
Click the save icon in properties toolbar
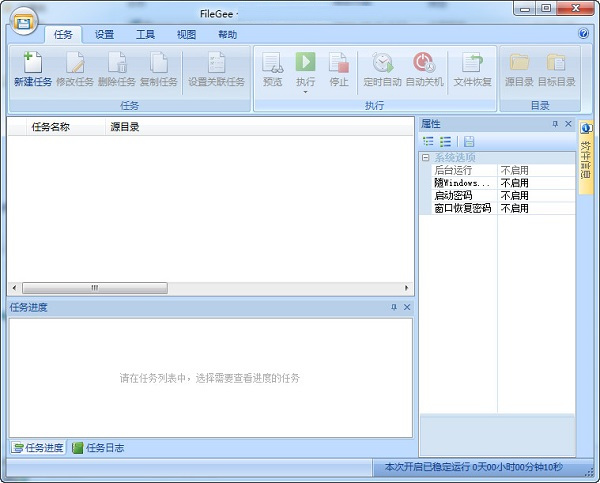pyautogui.click(x=469, y=142)
